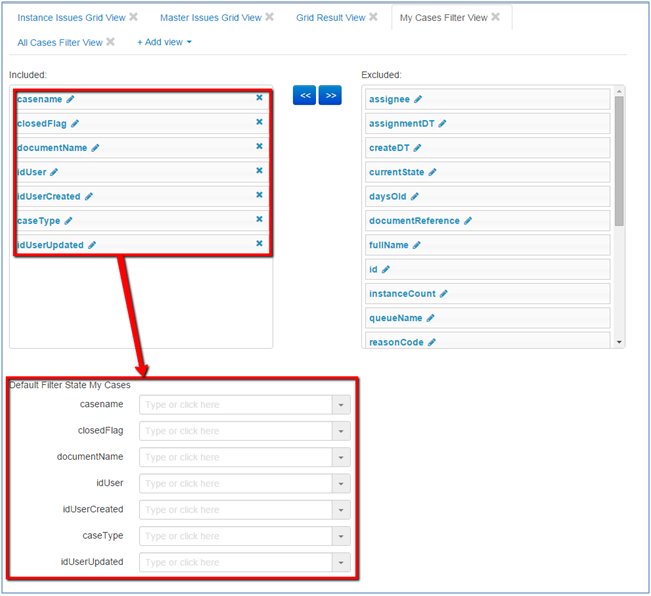Open the caseType dropdown arrow
Screen dimensions: 651x596
341,536
